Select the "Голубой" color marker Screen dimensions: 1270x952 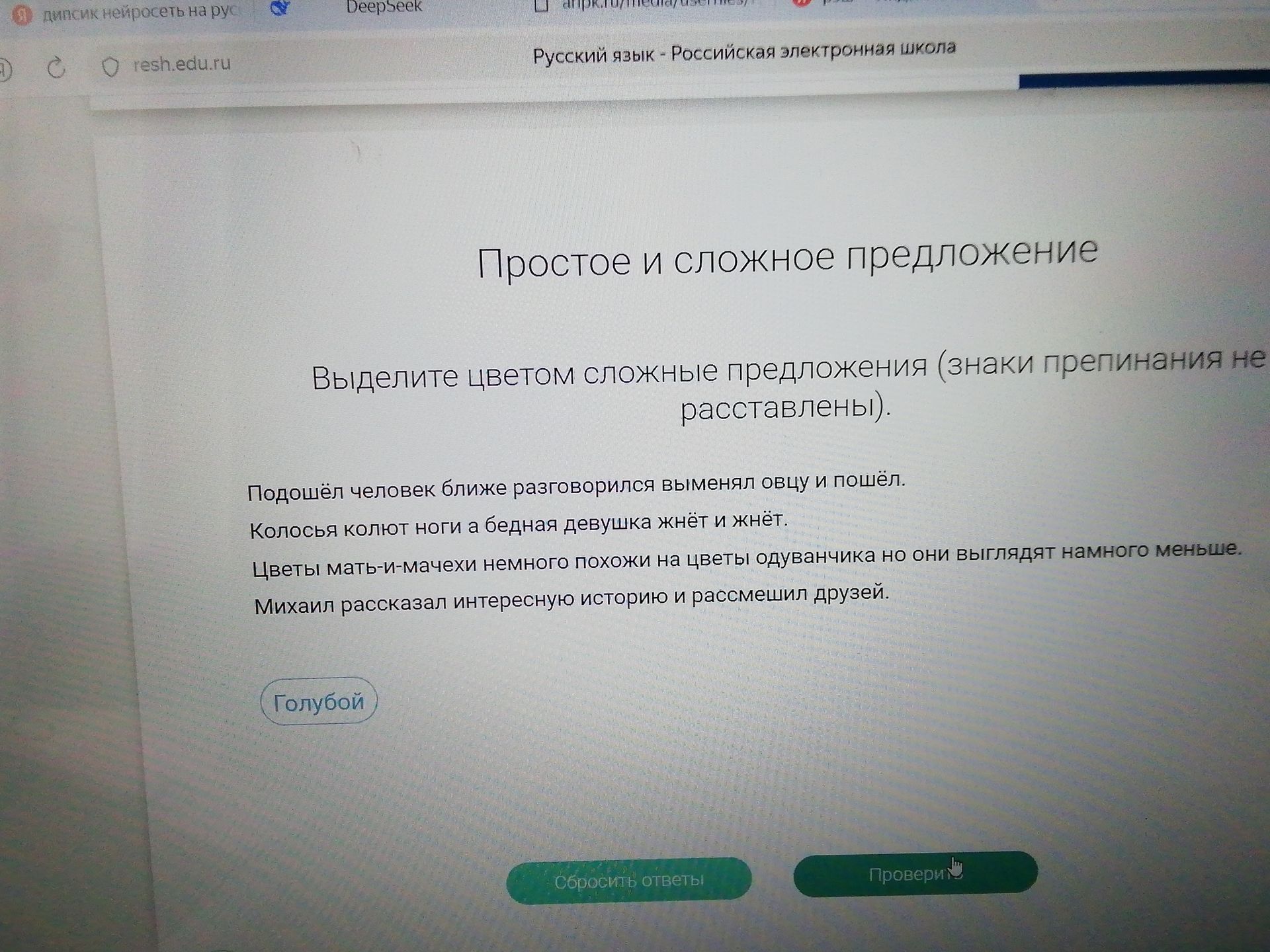tap(319, 701)
